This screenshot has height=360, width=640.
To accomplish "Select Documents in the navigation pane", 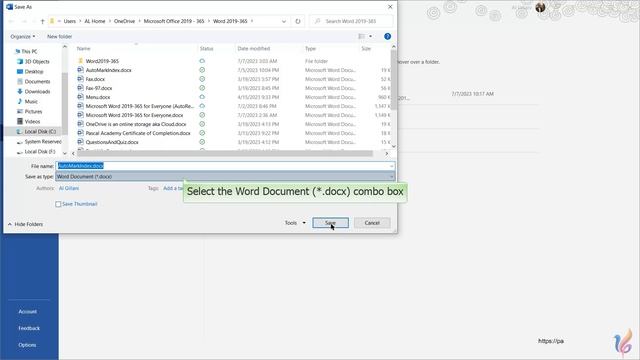I will 37,82.
